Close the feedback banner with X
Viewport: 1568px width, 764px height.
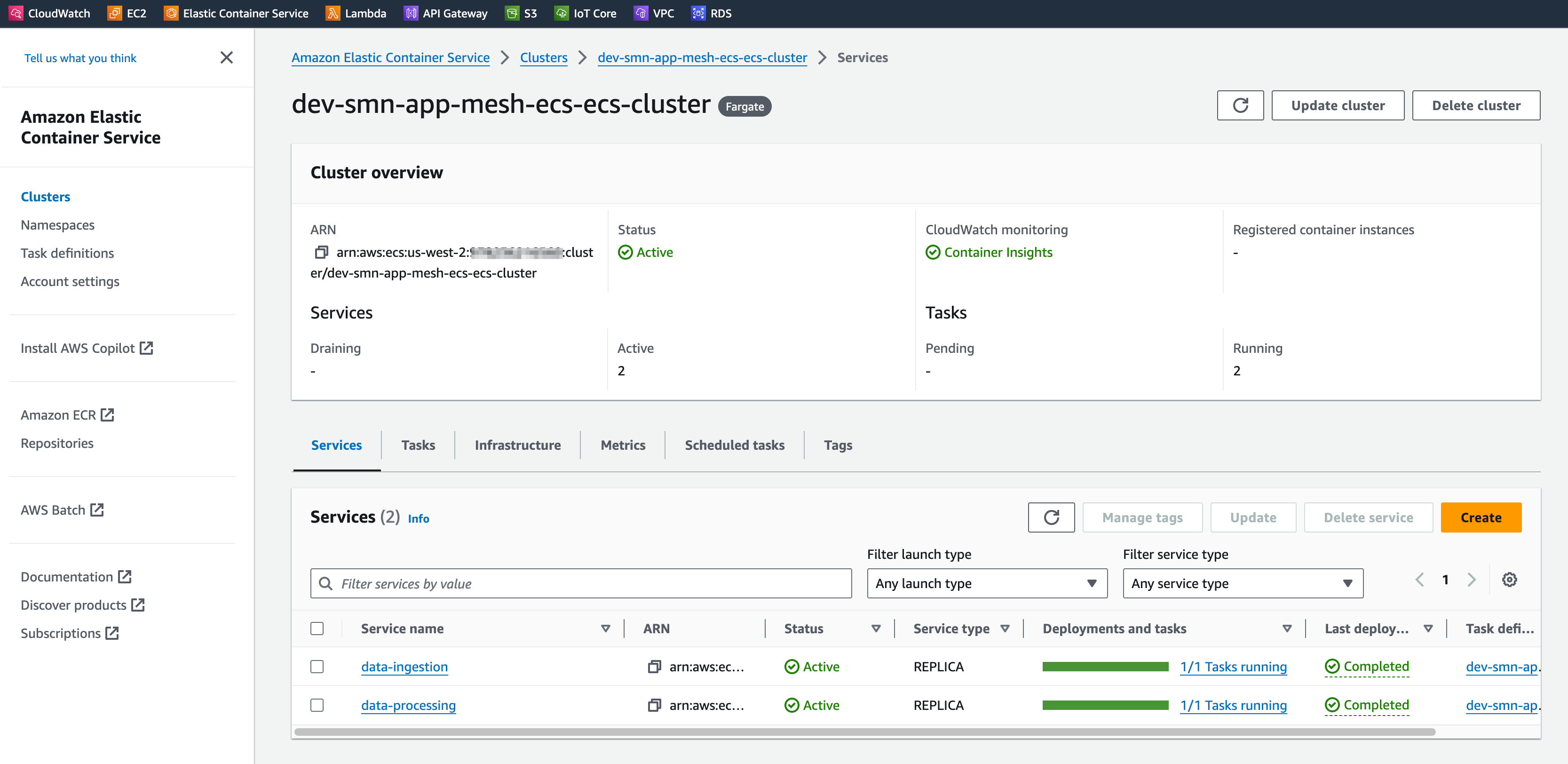point(226,57)
